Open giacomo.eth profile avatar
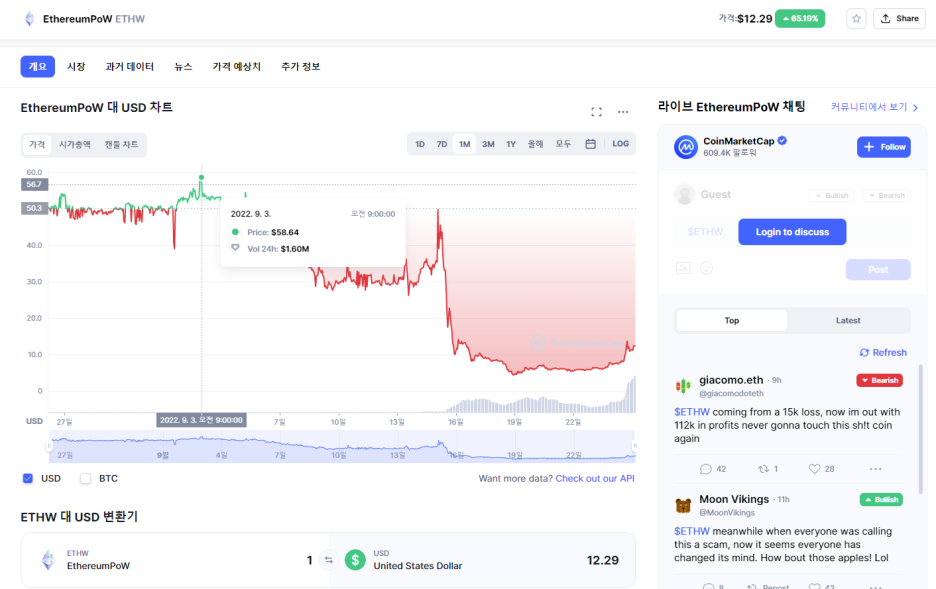This screenshot has width=936, height=589. click(683, 386)
